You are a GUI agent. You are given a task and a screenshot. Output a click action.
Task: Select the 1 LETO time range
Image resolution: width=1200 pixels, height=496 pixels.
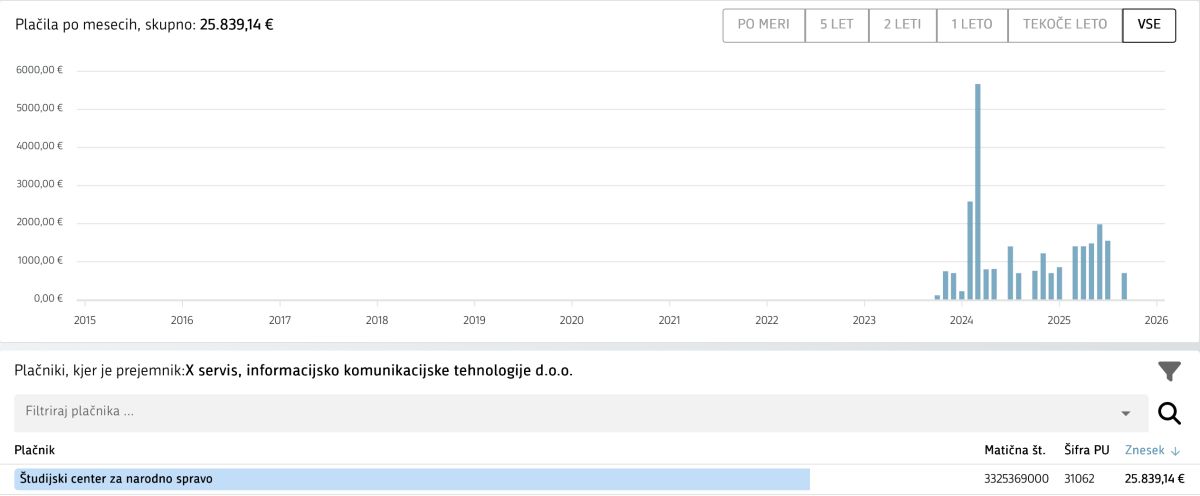972,25
